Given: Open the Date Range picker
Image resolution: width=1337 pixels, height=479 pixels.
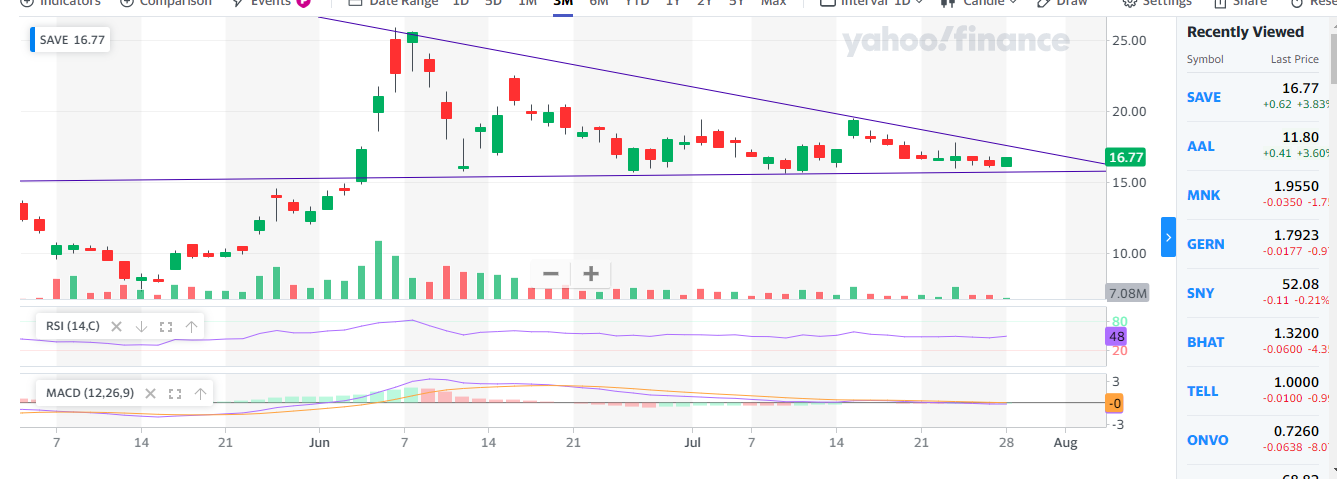Looking at the screenshot, I should [393, 3].
